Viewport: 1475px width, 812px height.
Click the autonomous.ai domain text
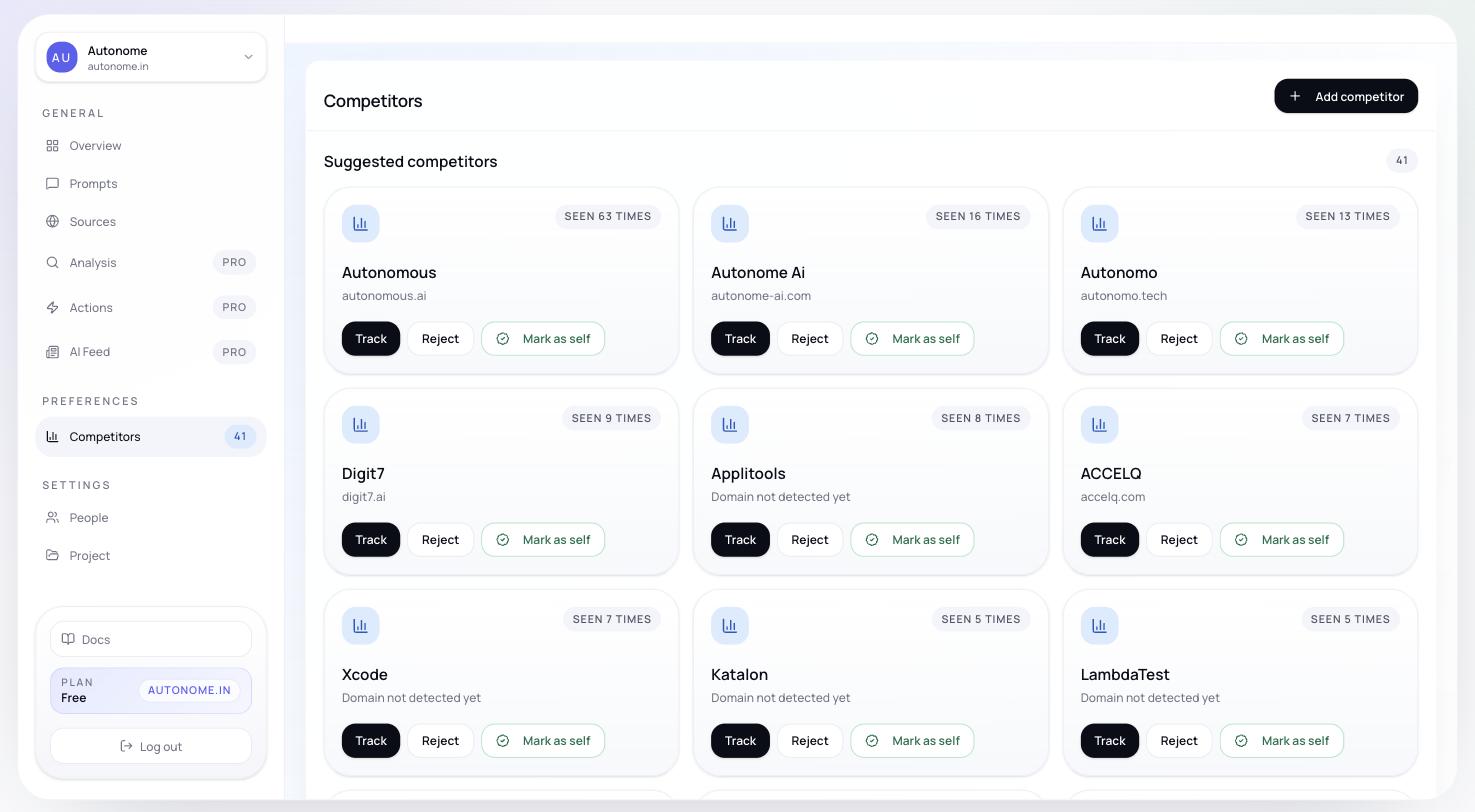pos(384,296)
